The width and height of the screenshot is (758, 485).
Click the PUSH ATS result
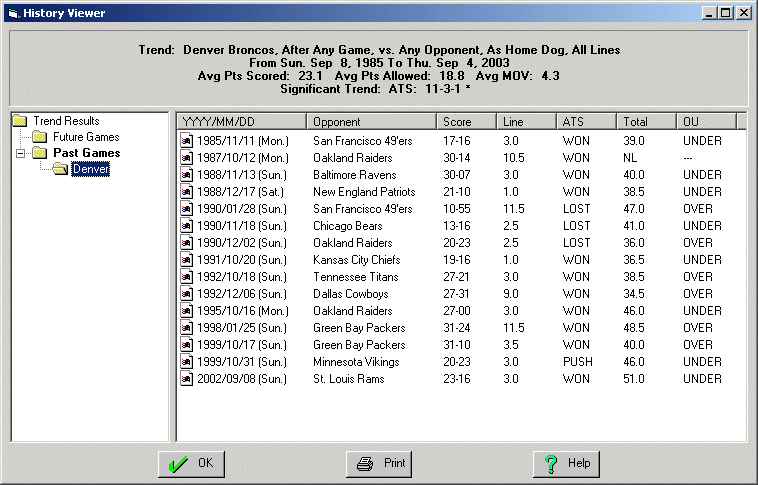578,362
